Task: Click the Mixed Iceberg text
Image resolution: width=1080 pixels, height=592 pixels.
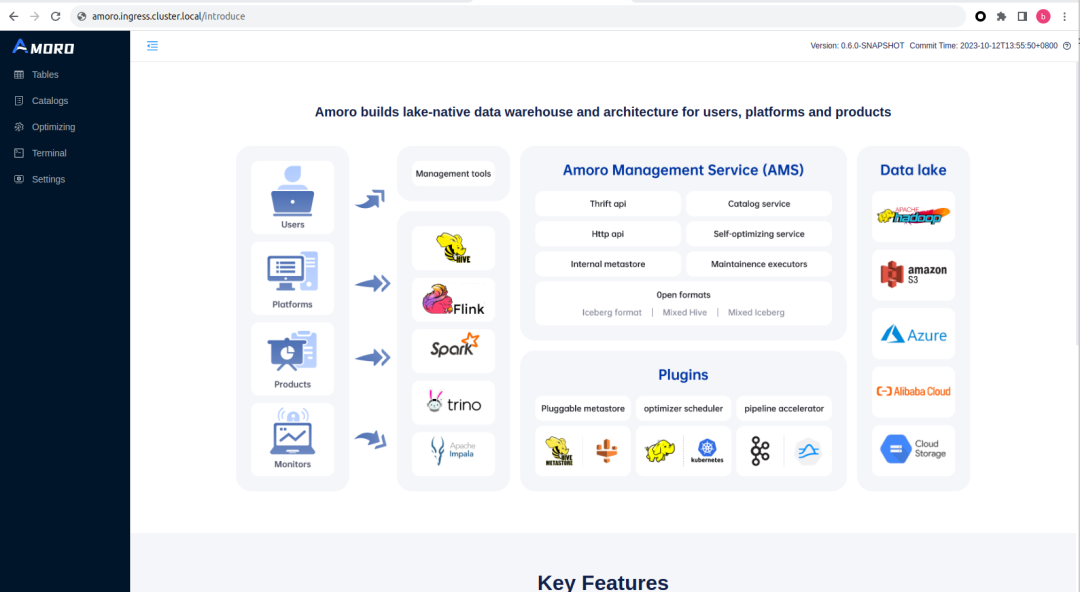Action: click(756, 312)
